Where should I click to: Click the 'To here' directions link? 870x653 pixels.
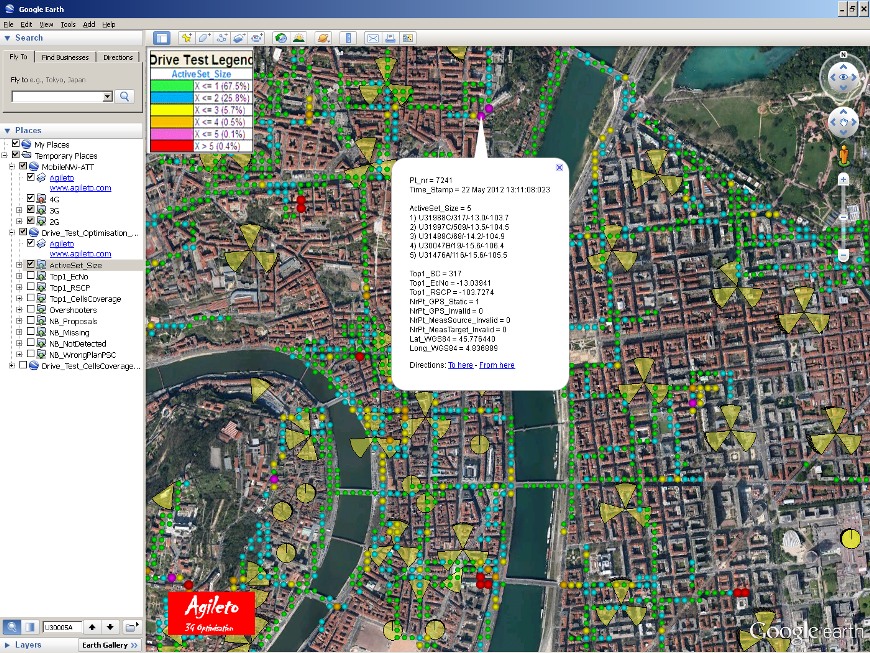[460, 365]
